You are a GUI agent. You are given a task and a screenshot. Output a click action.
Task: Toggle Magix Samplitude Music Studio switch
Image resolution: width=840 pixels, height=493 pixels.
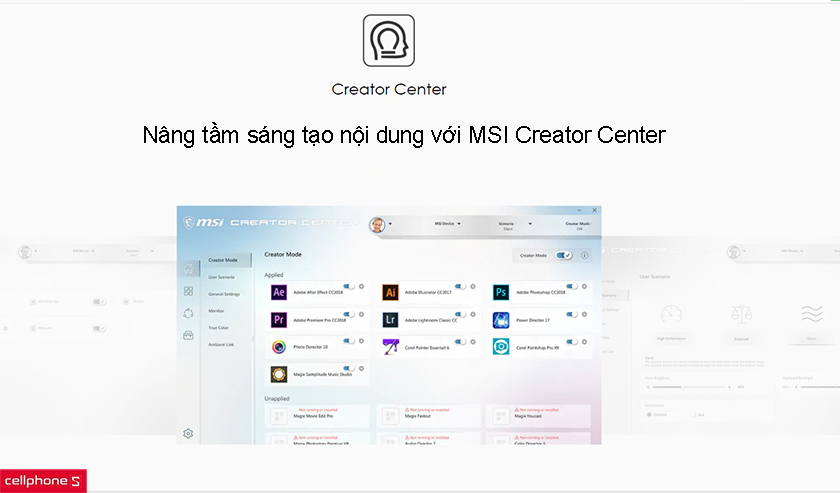tap(349, 368)
